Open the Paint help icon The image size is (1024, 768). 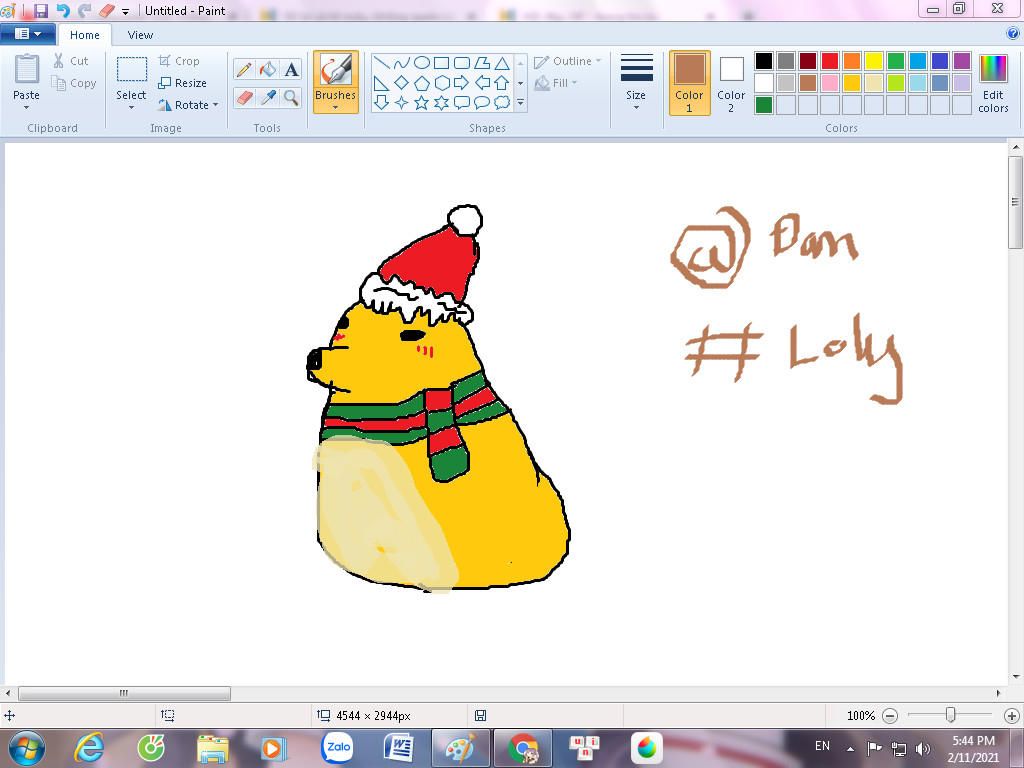1013,33
